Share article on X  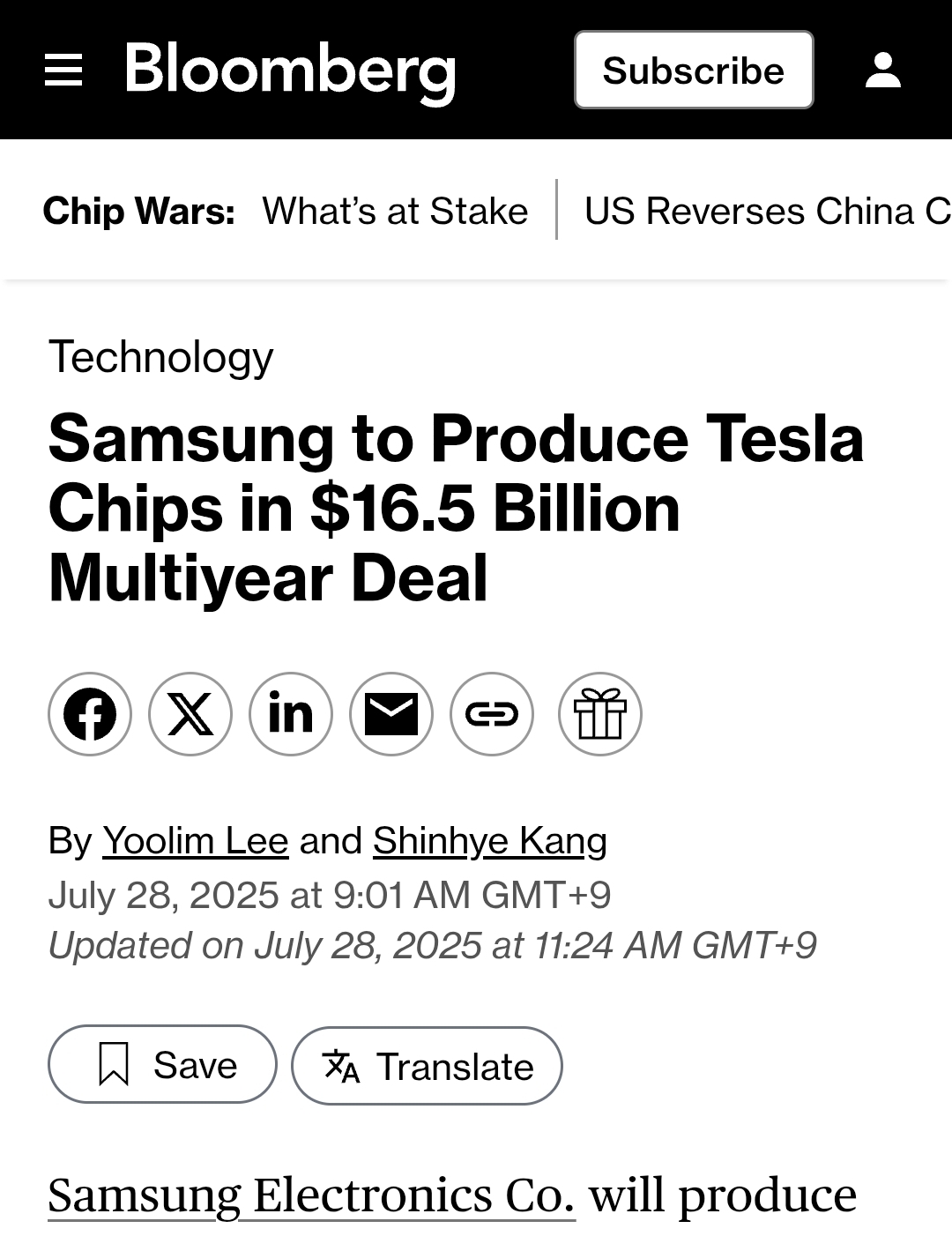pyautogui.click(x=190, y=714)
